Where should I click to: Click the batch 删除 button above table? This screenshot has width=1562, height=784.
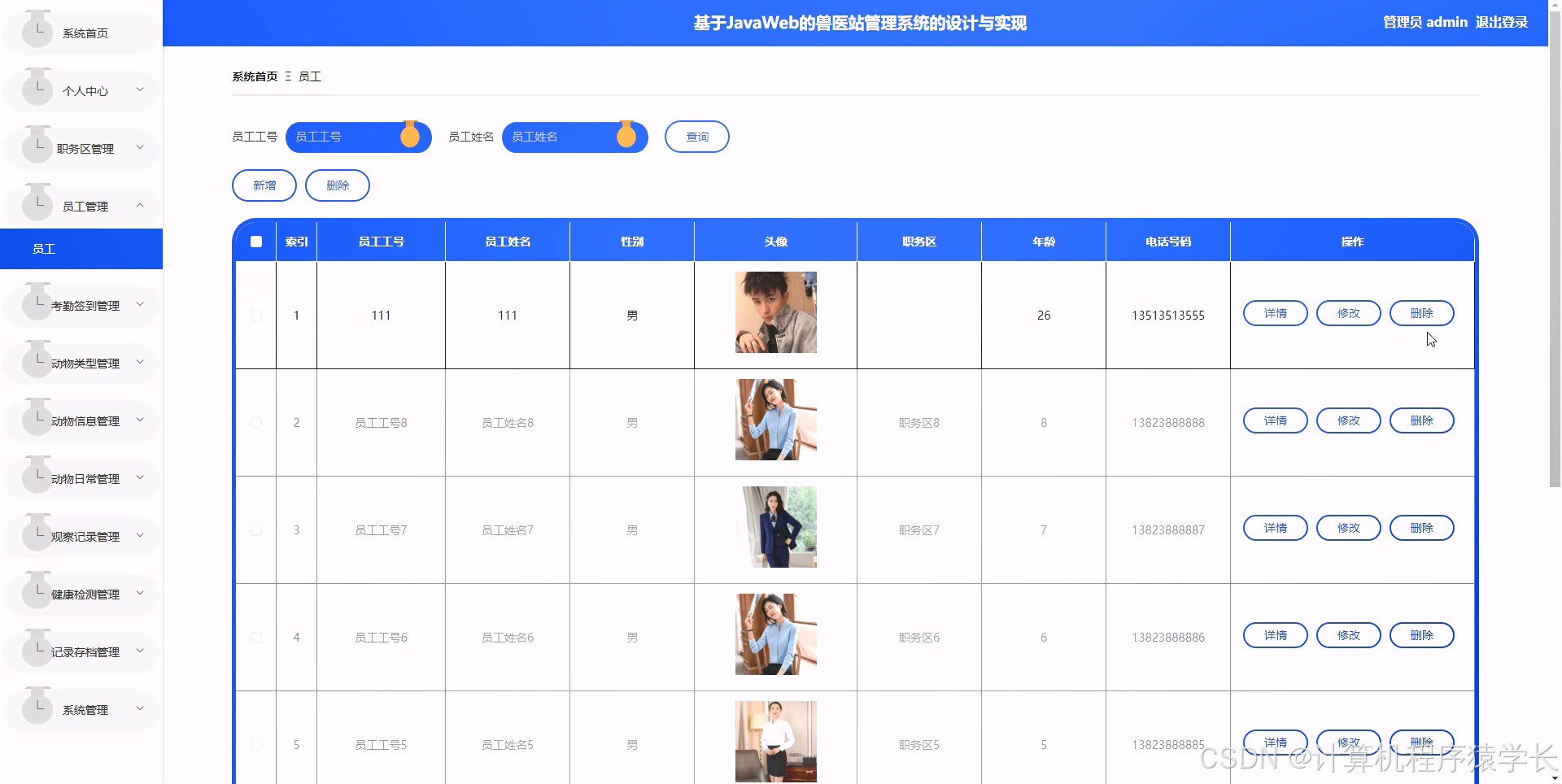point(338,185)
